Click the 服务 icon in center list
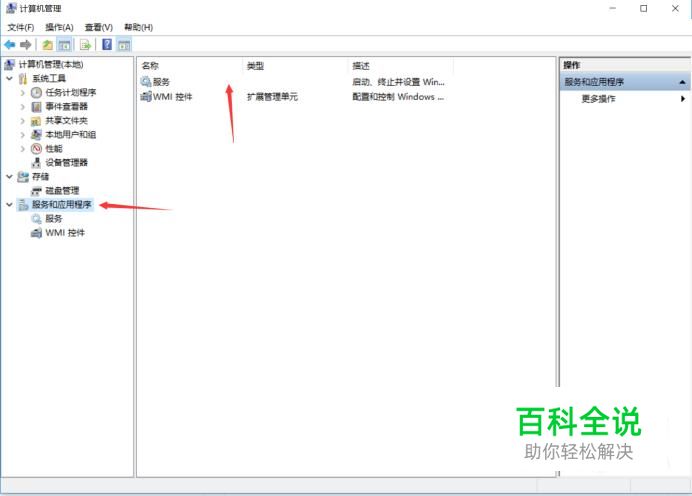 pyautogui.click(x=146, y=82)
